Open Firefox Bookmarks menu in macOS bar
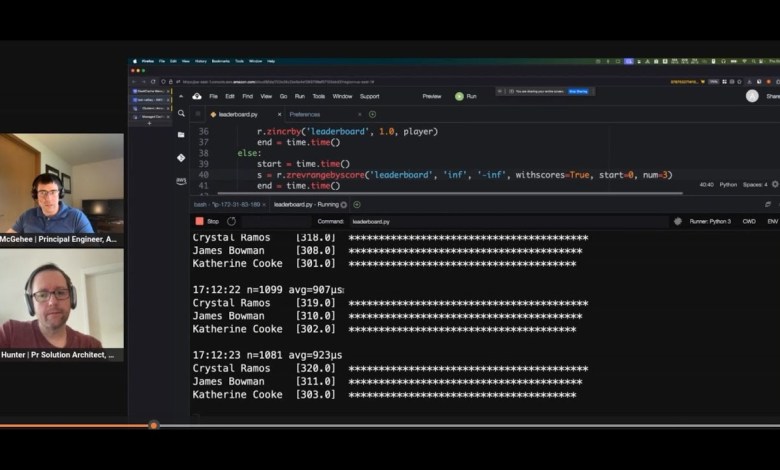Viewport: 780px width, 470px height. click(x=220, y=61)
